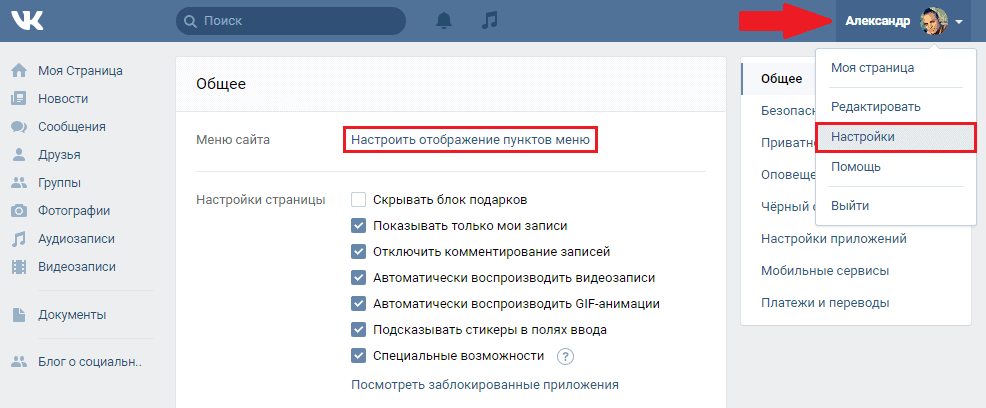
Task: Open the Мобильные сервисы settings tab
Action: pyautogui.click(x=825, y=270)
